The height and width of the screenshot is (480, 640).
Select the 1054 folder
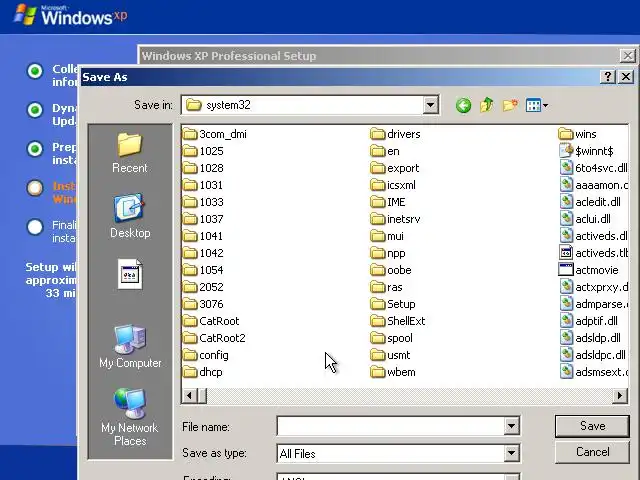pyautogui.click(x=203, y=270)
